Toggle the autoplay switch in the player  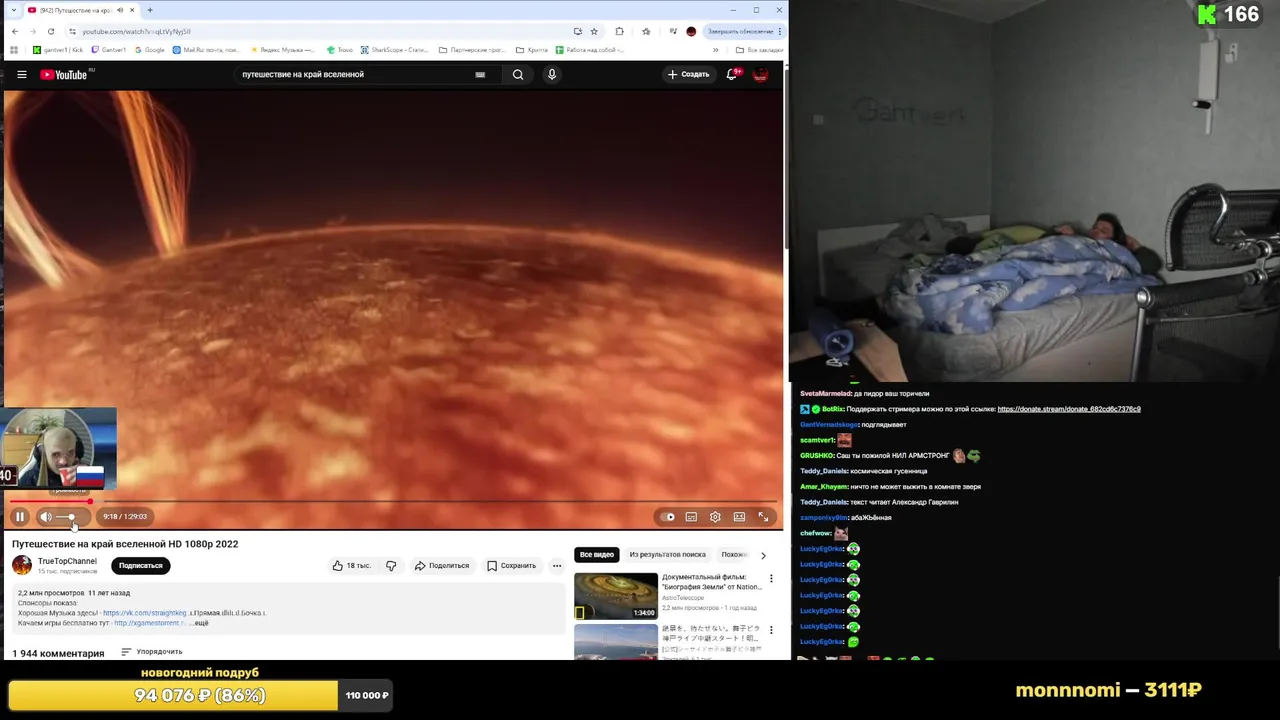(x=667, y=517)
